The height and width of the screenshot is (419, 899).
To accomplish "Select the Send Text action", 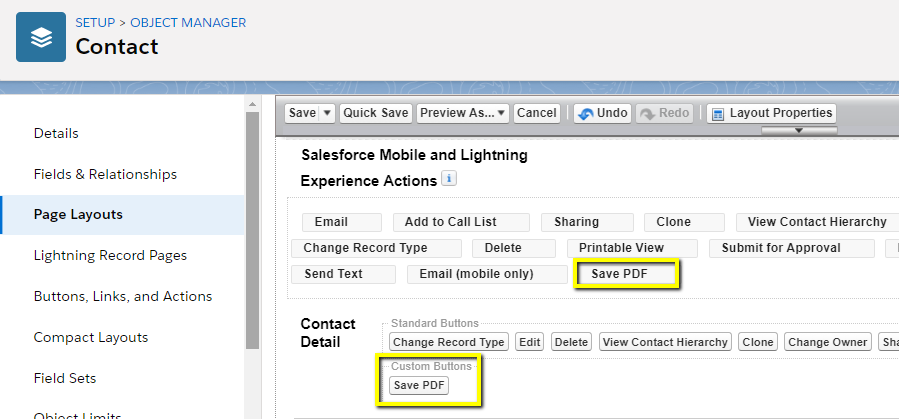I will (x=343, y=274).
